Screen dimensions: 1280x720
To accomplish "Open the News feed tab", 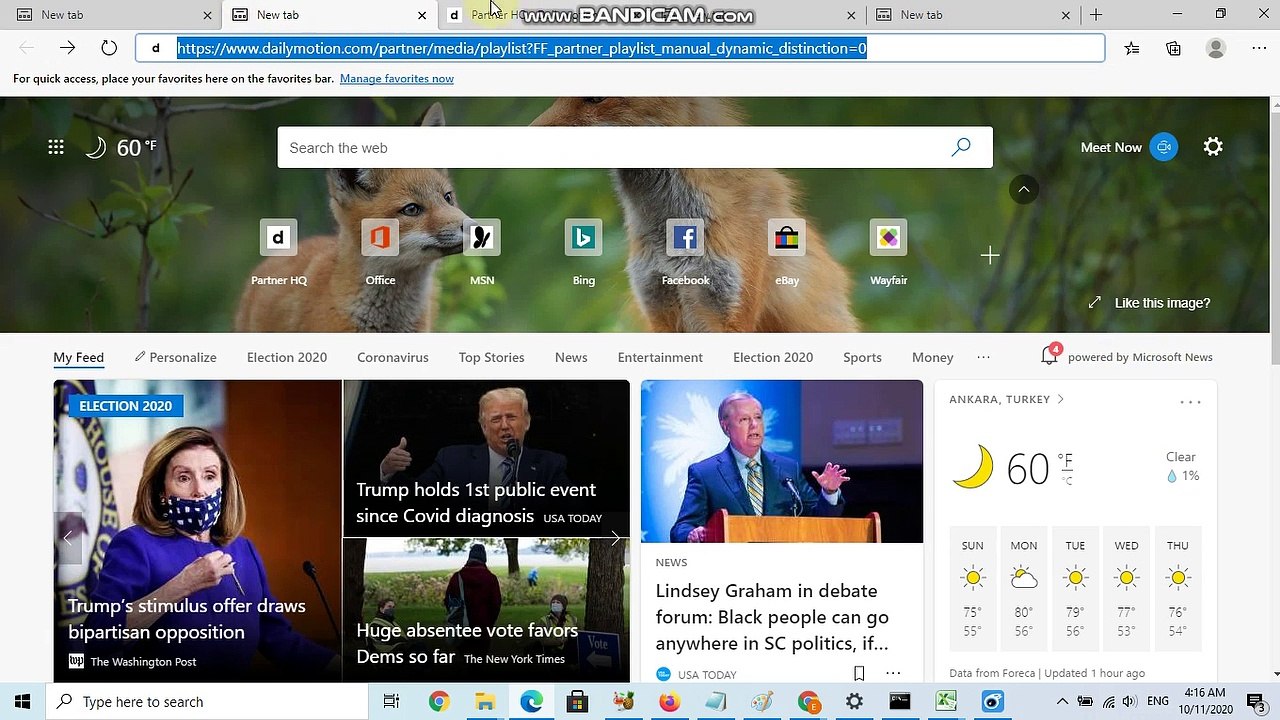I will pos(571,357).
